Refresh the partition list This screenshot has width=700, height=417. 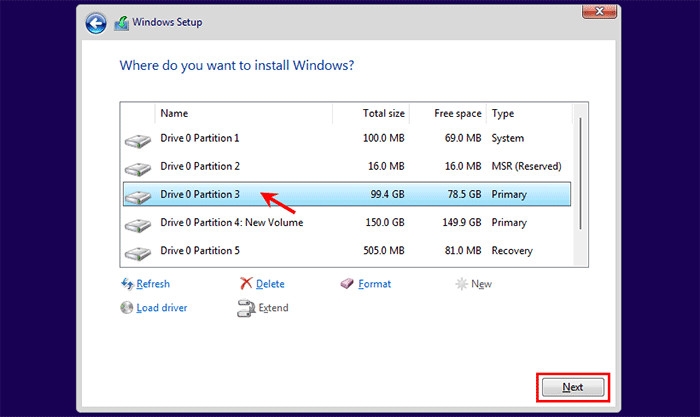click(153, 284)
